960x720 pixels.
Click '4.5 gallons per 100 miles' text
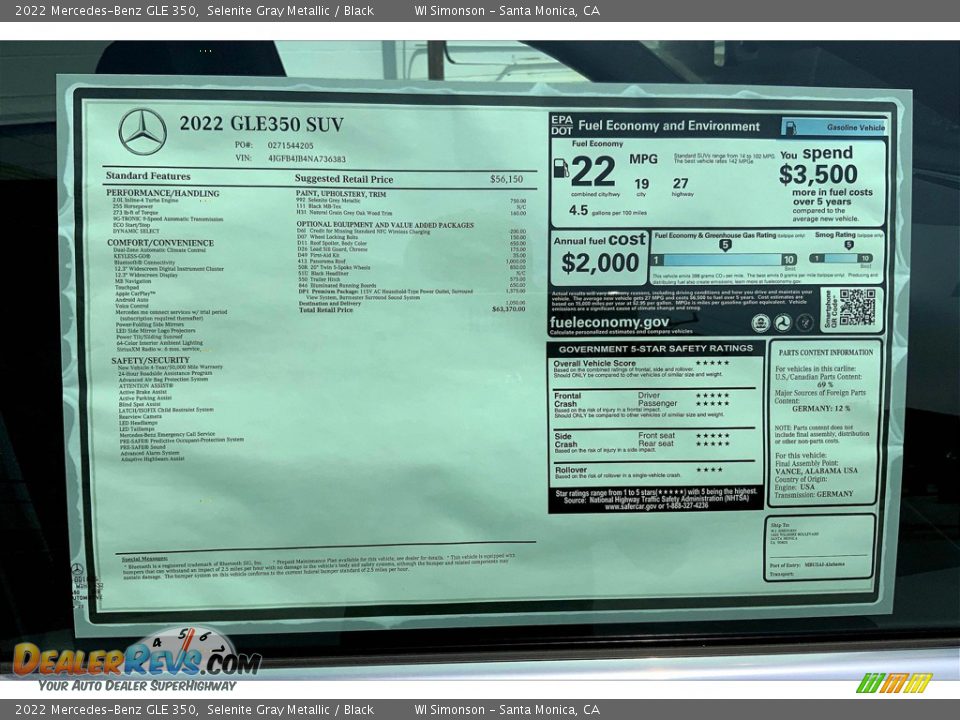(x=607, y=211)
